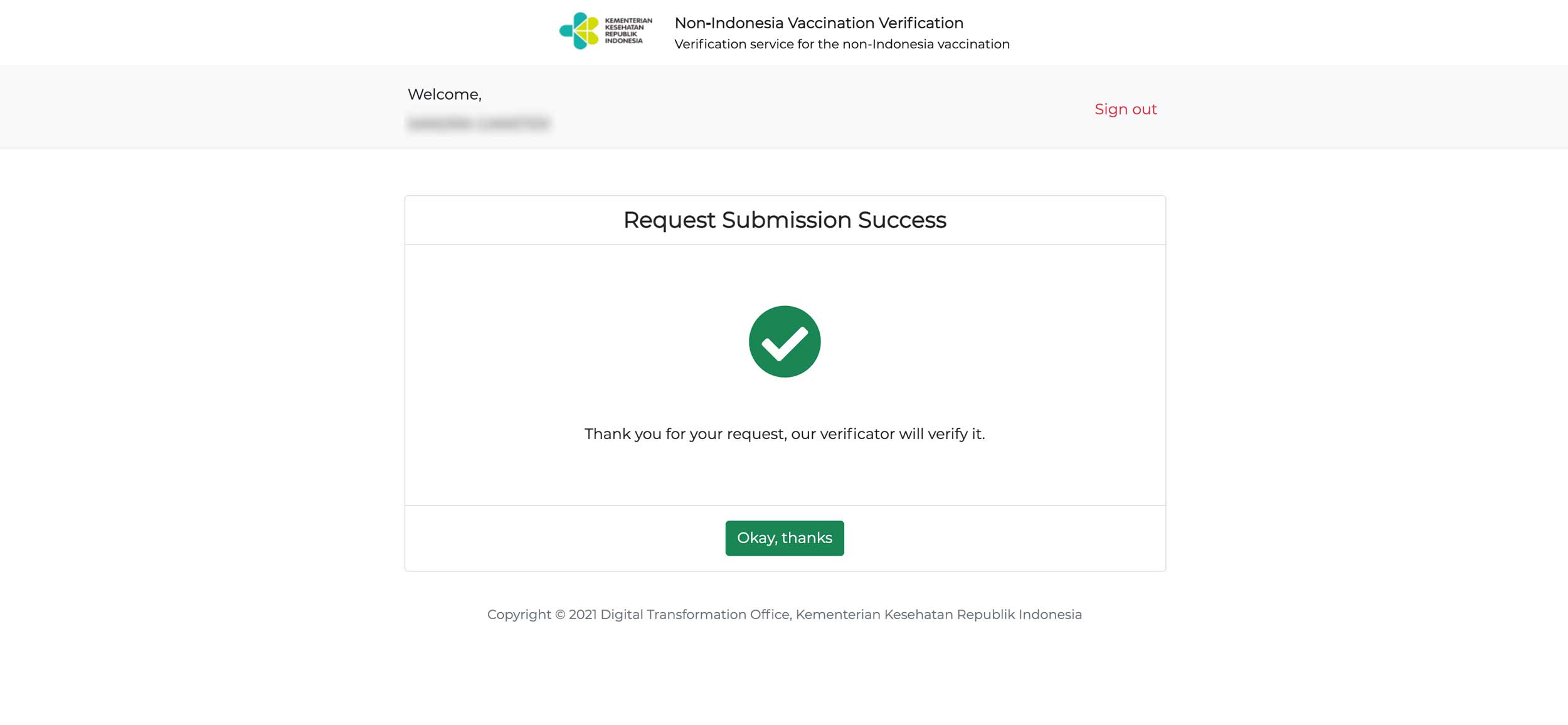This screenshot has height=725, width=1568.
Task: Click the 'Verification service for the non-Indonesia vaccination' subtitle
Action: pyautogui.click(x=842, y=45)
